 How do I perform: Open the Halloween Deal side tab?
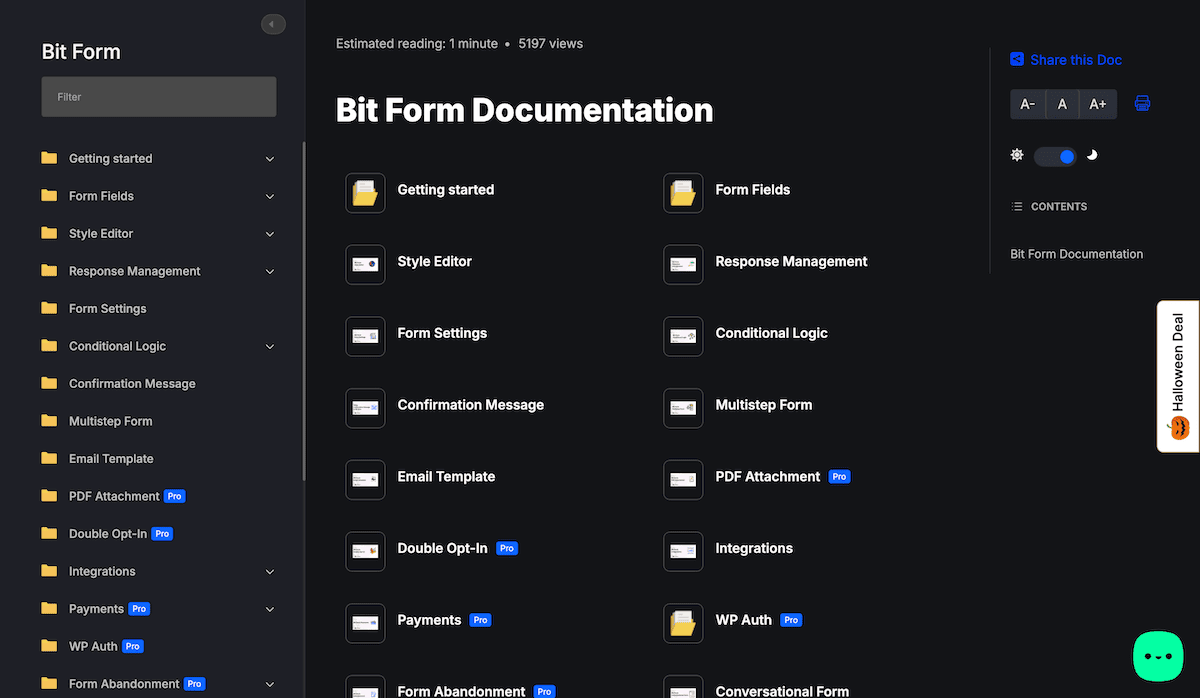coord(1178,376)
